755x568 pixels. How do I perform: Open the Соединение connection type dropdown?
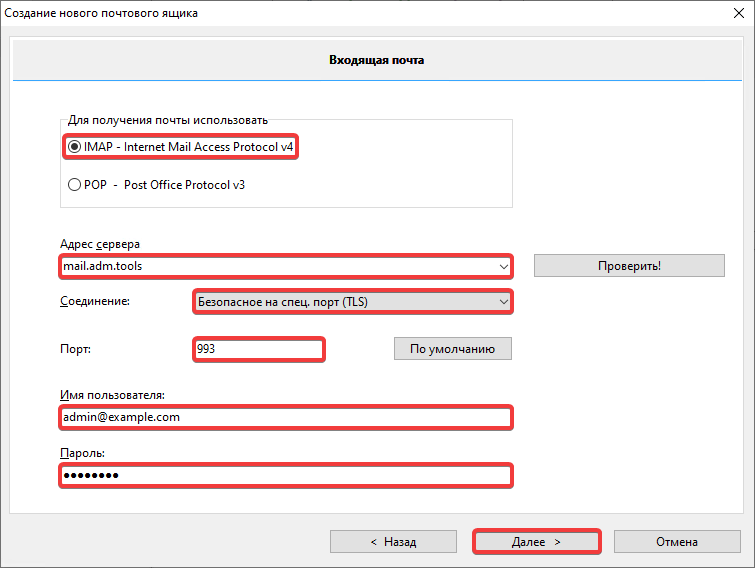click(x=351, y=301)
